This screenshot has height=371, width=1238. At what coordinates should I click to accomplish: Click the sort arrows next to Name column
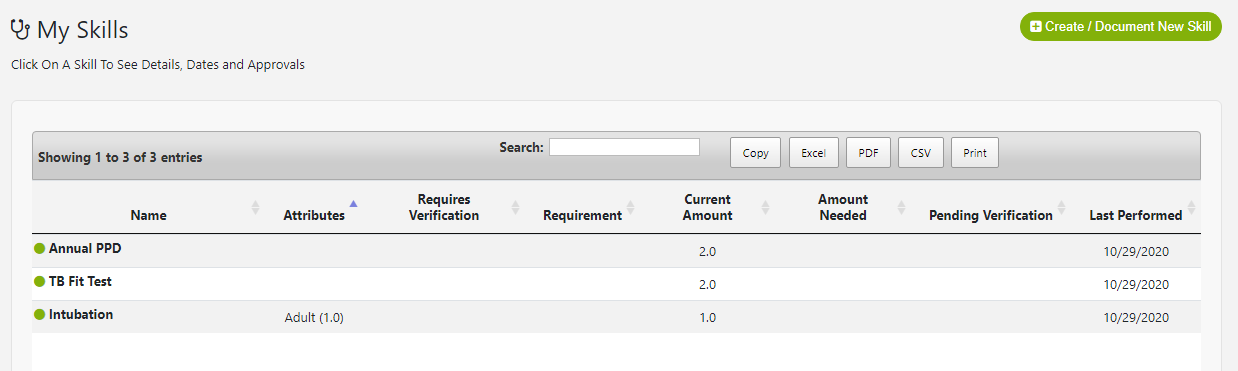255,208
